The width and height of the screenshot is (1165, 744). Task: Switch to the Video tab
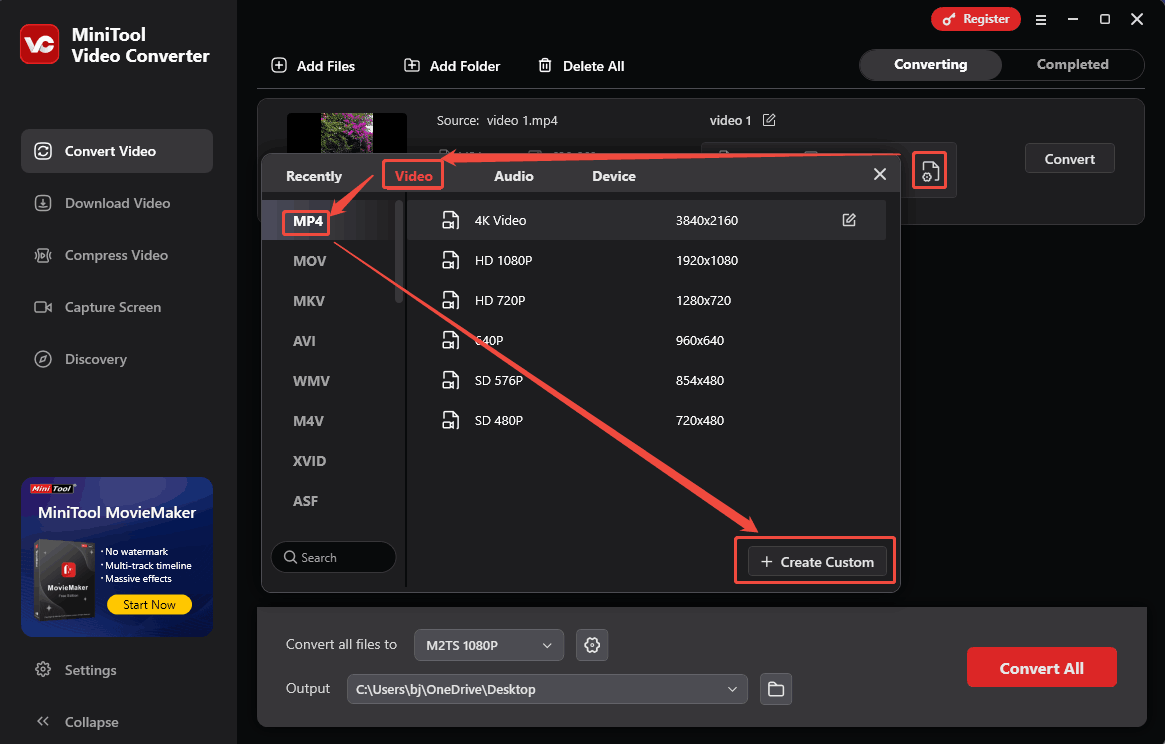click(x=413, y=176)
